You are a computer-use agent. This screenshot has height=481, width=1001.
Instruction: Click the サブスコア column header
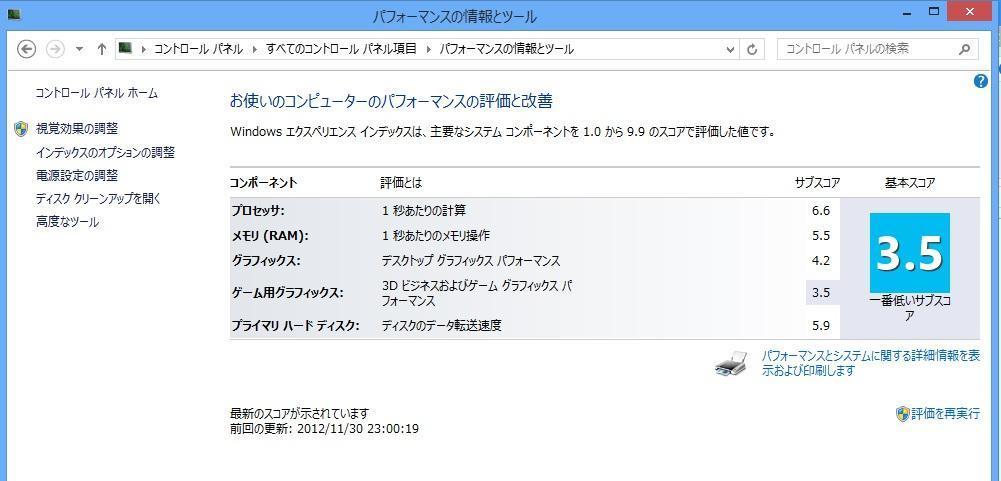[x=817, y=183]
